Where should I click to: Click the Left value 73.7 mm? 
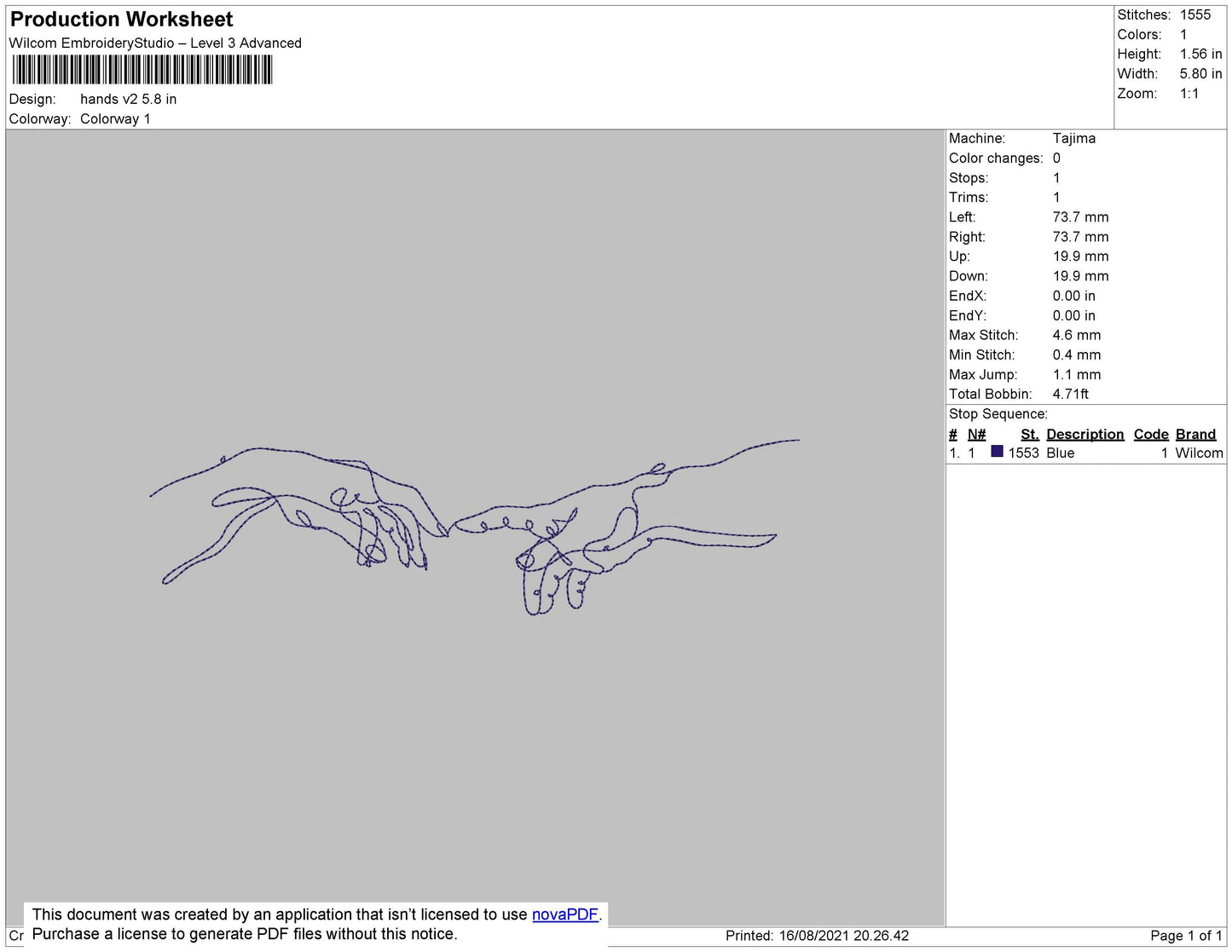[x=1080, y=217]
